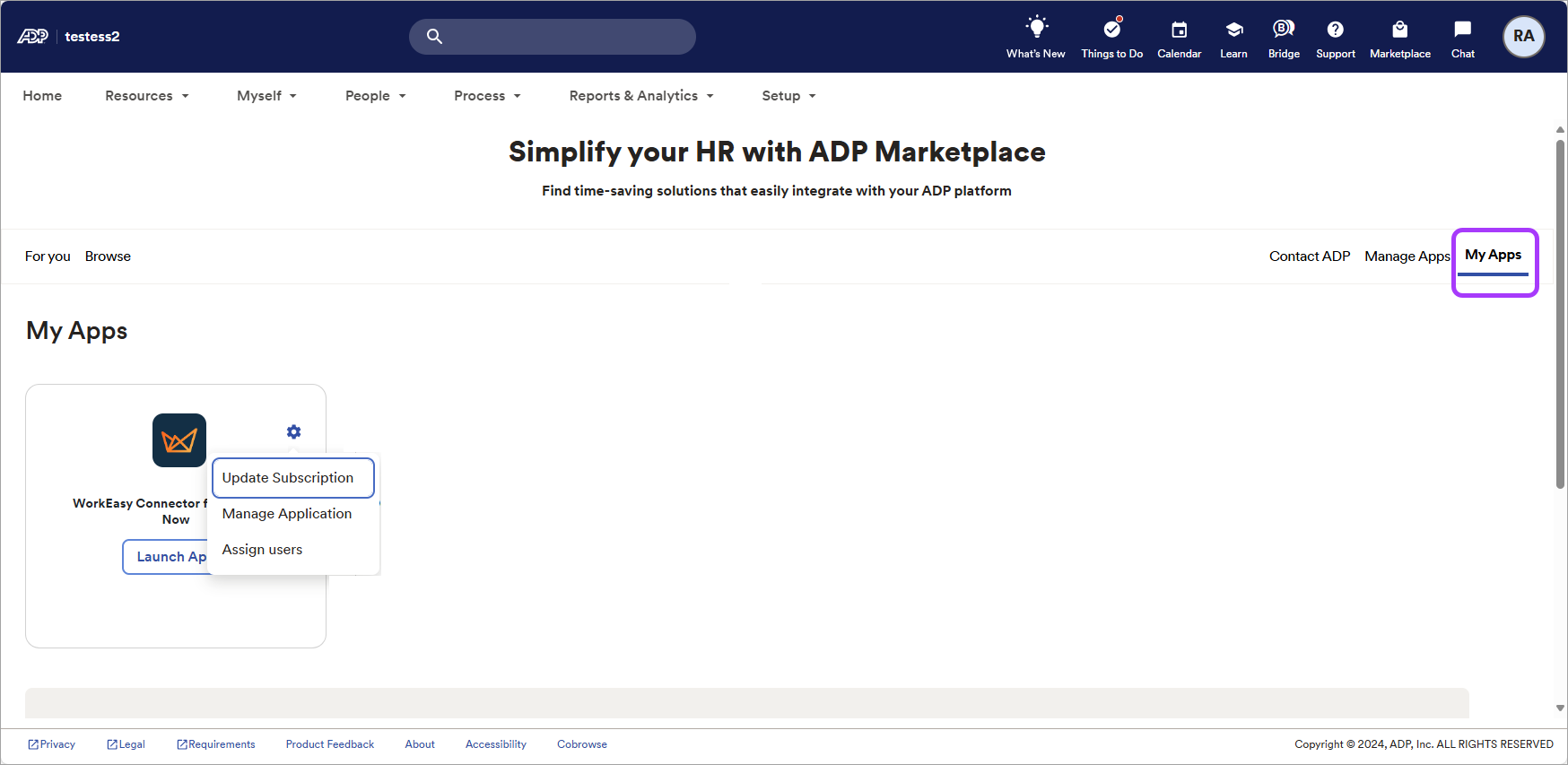Expand the People dropdown
Screen dimensions: 1568x765
coord(376,96)
